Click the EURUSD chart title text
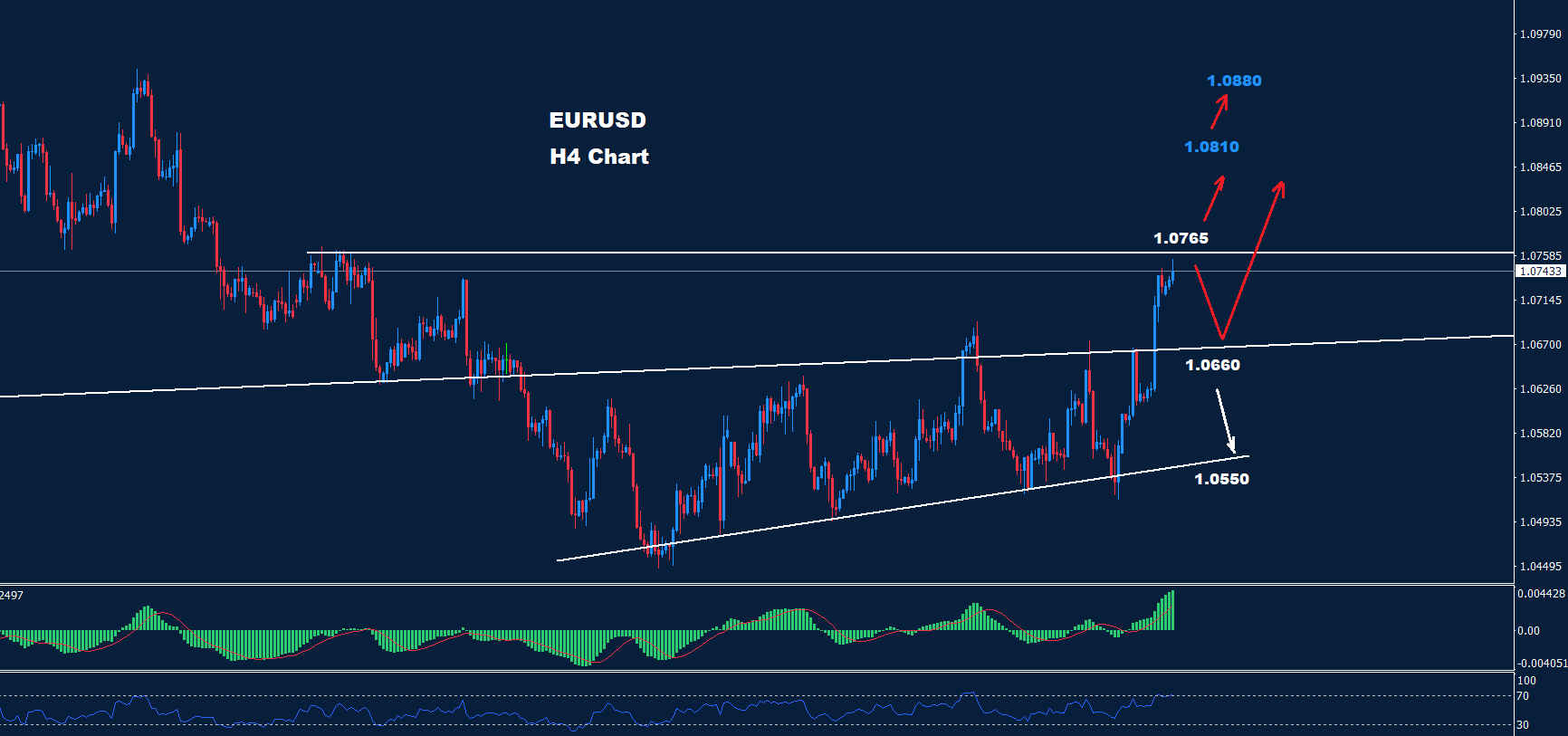Screen dimensions: 1568x736 pyautogui.click(x=598, y=120)
